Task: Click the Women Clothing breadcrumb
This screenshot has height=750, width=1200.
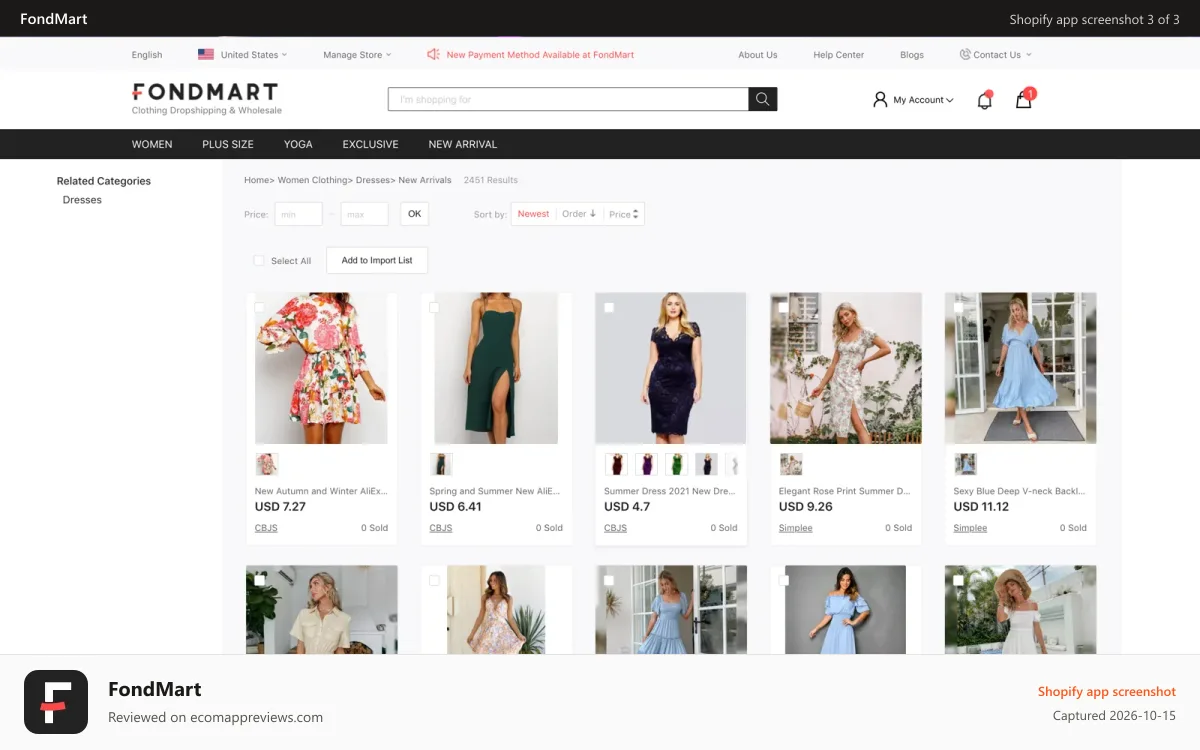Action: (x=313, y=180)
